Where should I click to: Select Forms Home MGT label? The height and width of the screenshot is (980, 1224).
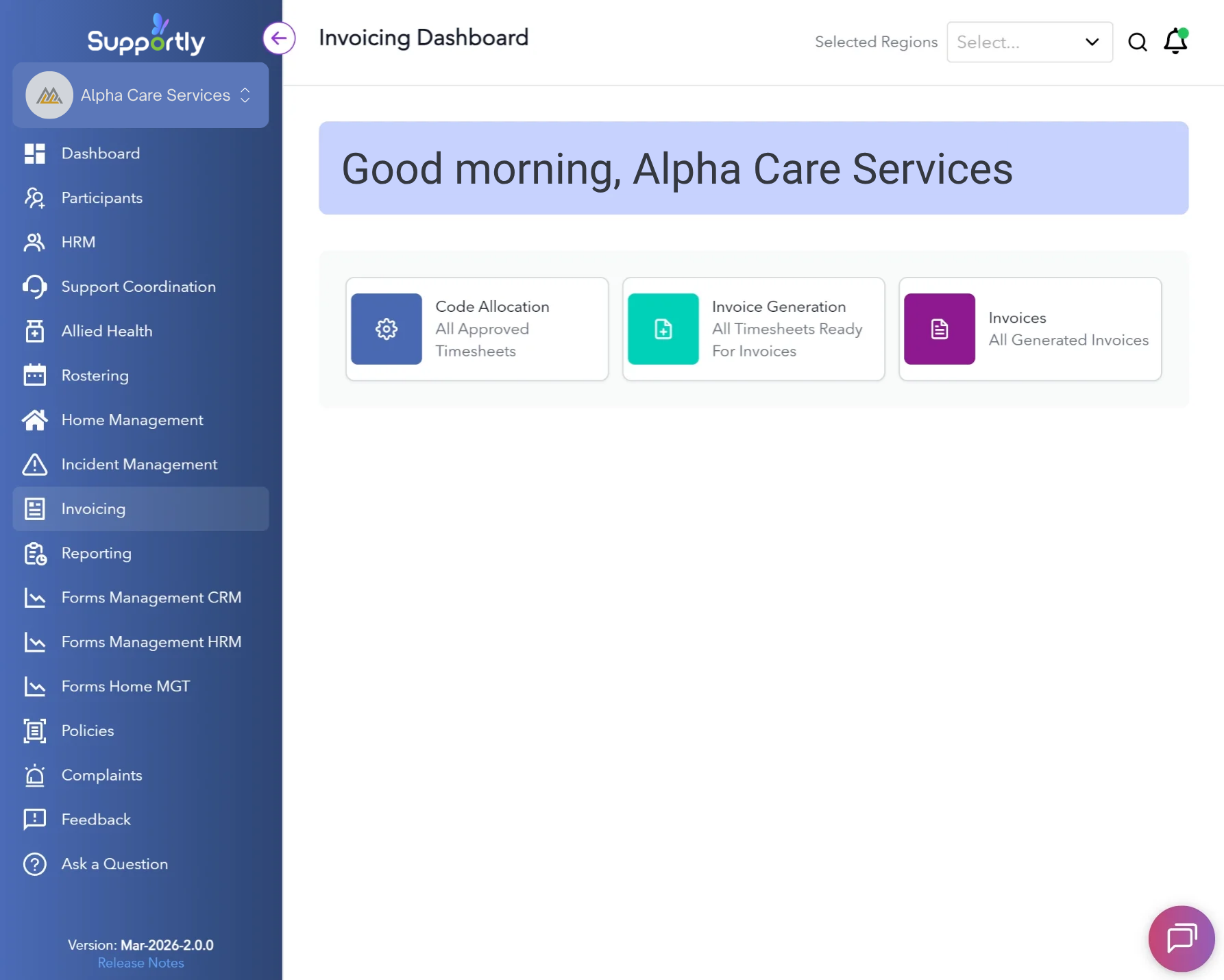125,686
